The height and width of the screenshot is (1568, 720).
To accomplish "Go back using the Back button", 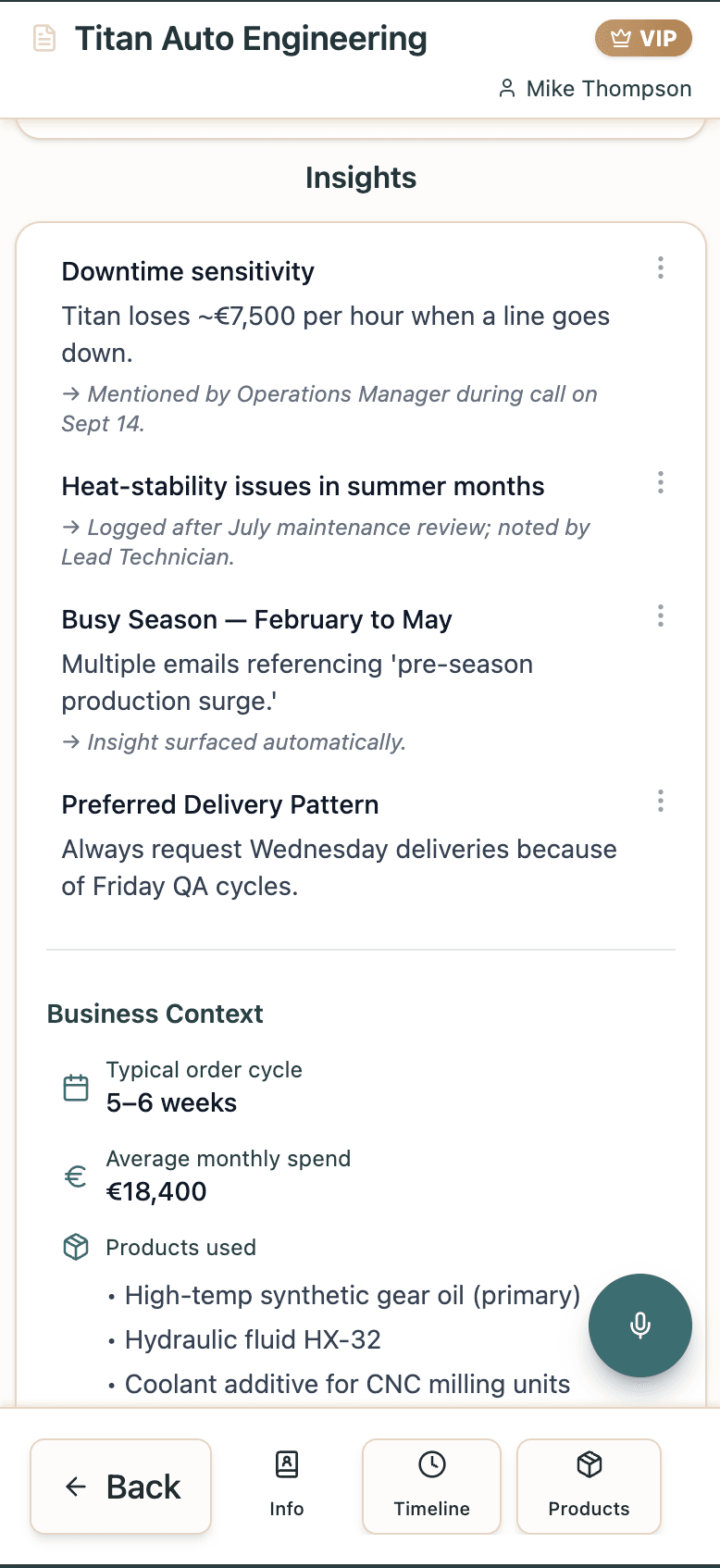I will (x=121, y=1487).
